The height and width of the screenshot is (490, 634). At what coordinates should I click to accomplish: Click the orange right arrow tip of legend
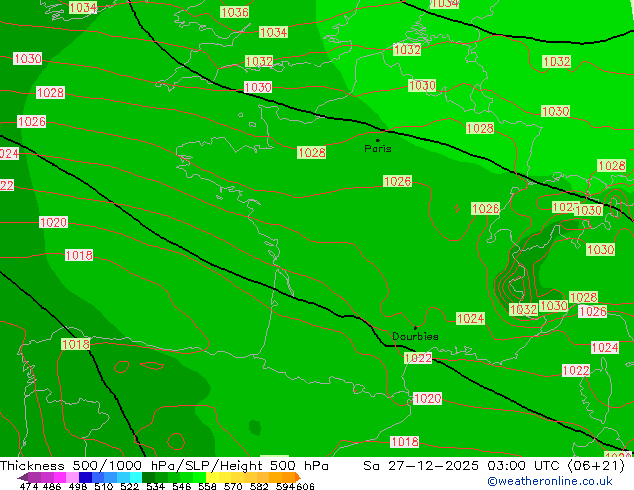pyautogui.click(x=298, y=477)
